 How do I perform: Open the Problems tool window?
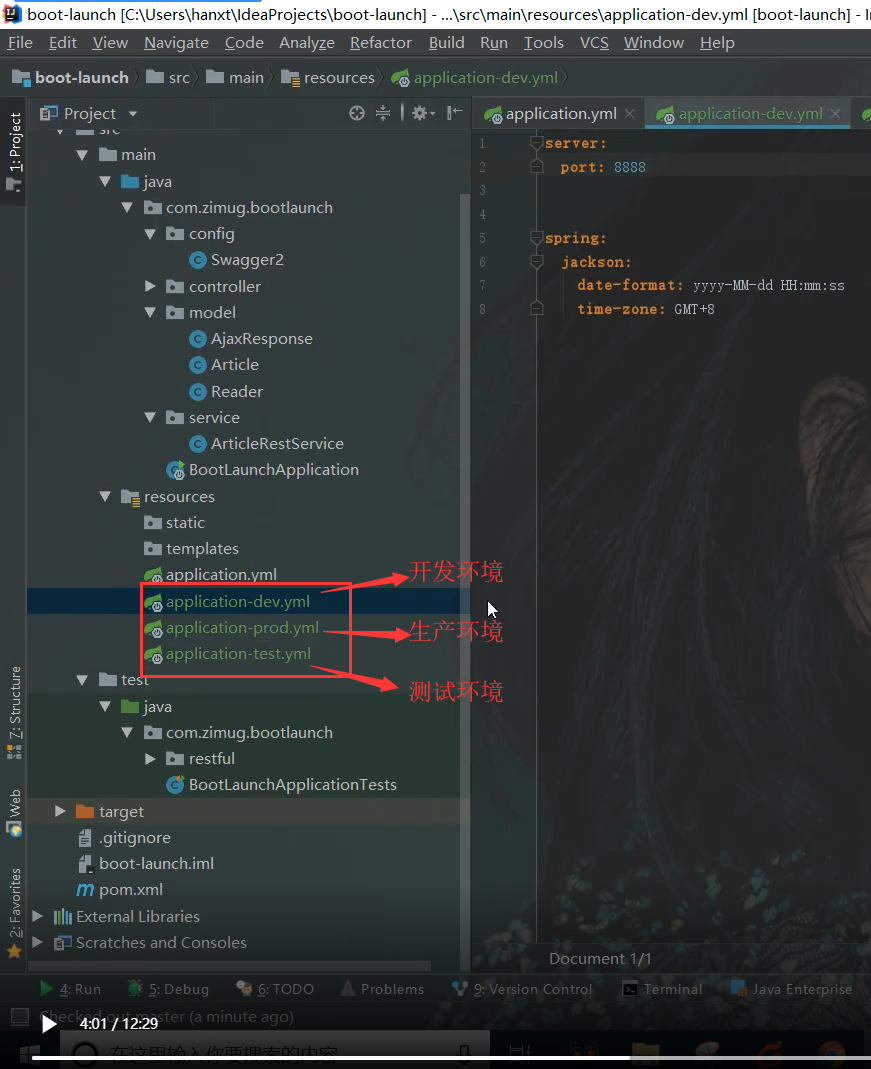pos(382,989)
